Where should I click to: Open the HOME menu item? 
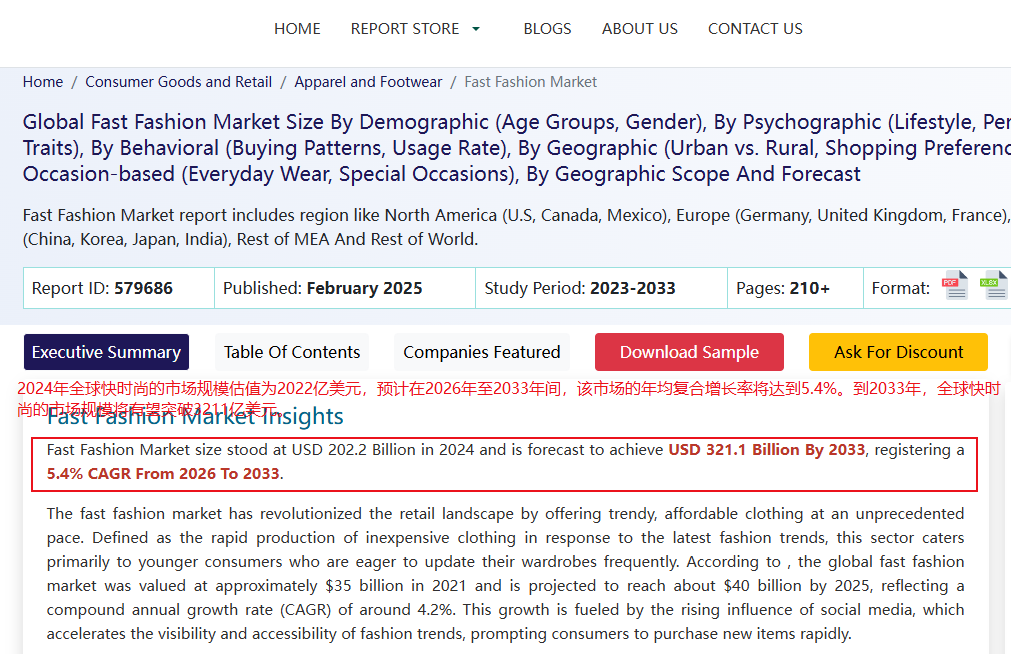(x=297, y=29)
